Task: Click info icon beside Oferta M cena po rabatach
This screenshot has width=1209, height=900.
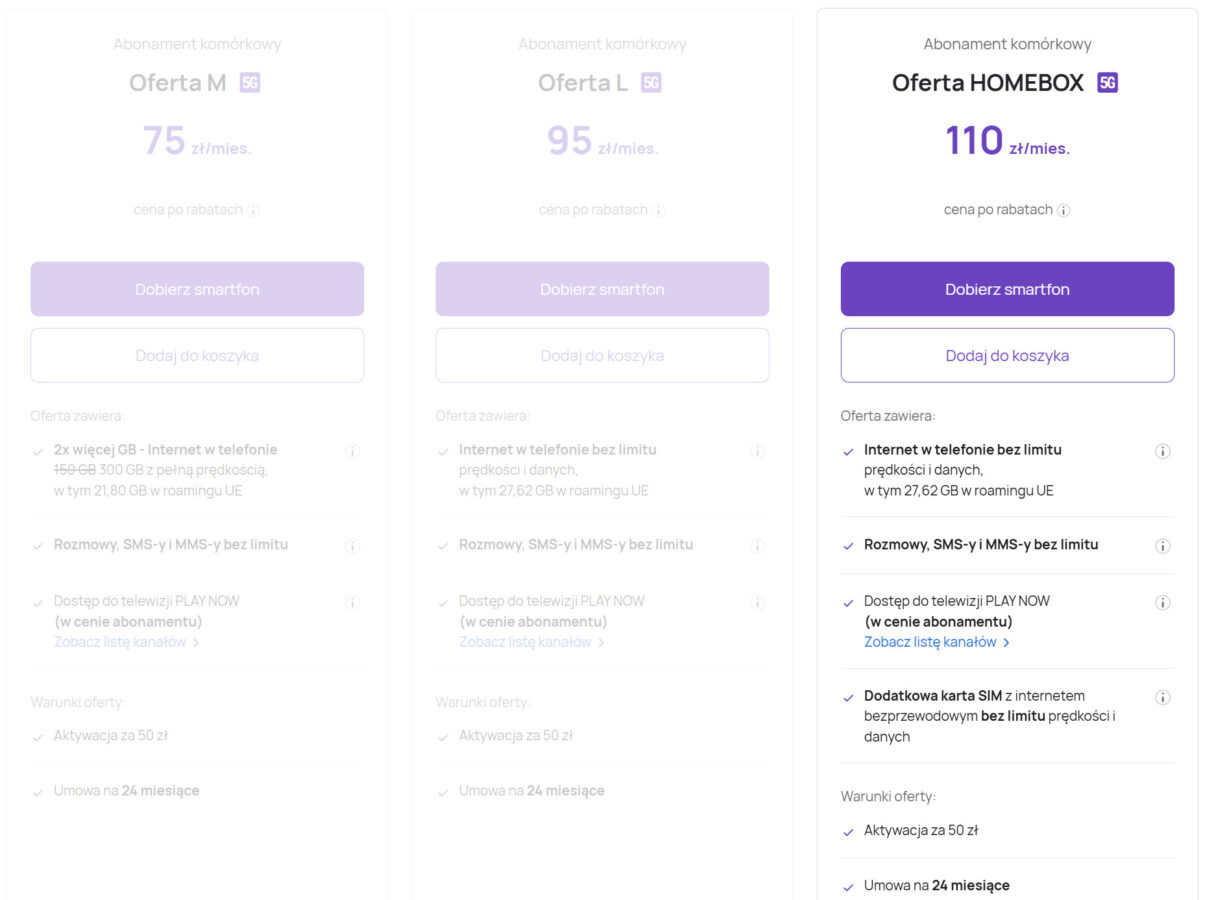Action: click(253, 210)
